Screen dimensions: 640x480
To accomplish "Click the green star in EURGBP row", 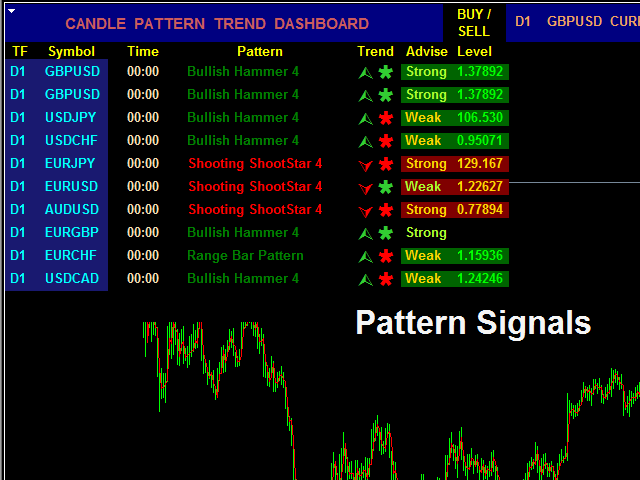I will tap(386, 233).
